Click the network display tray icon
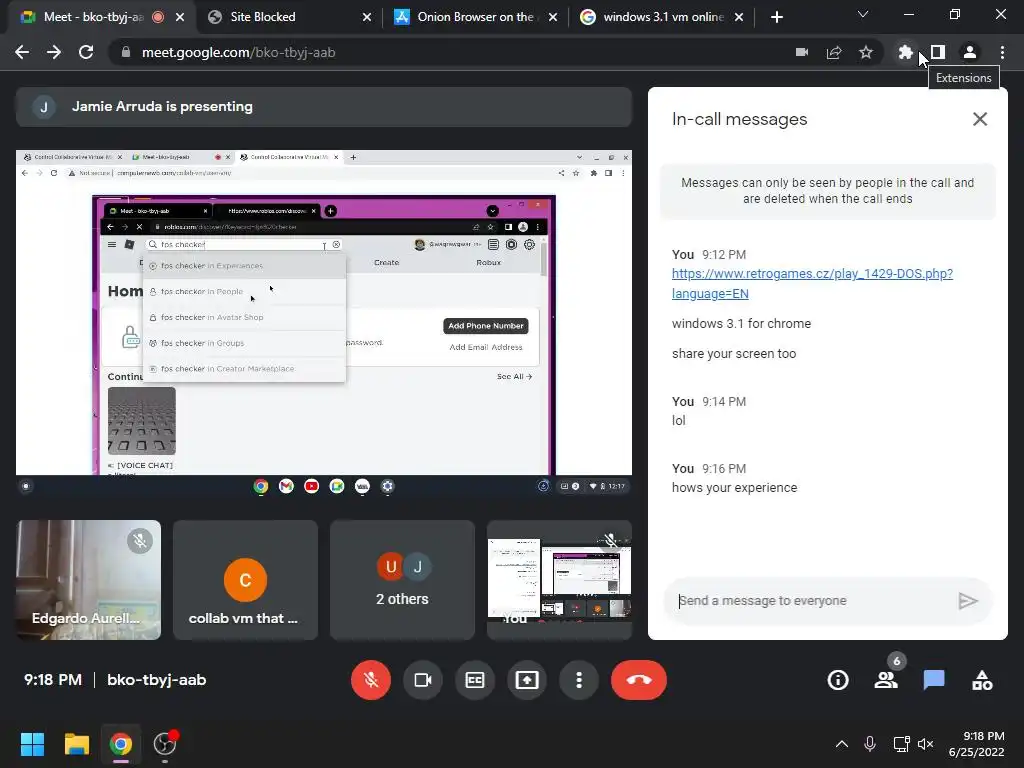This screenshot has width=1024, height=768. pyautogui.click(x=901, y=744)
